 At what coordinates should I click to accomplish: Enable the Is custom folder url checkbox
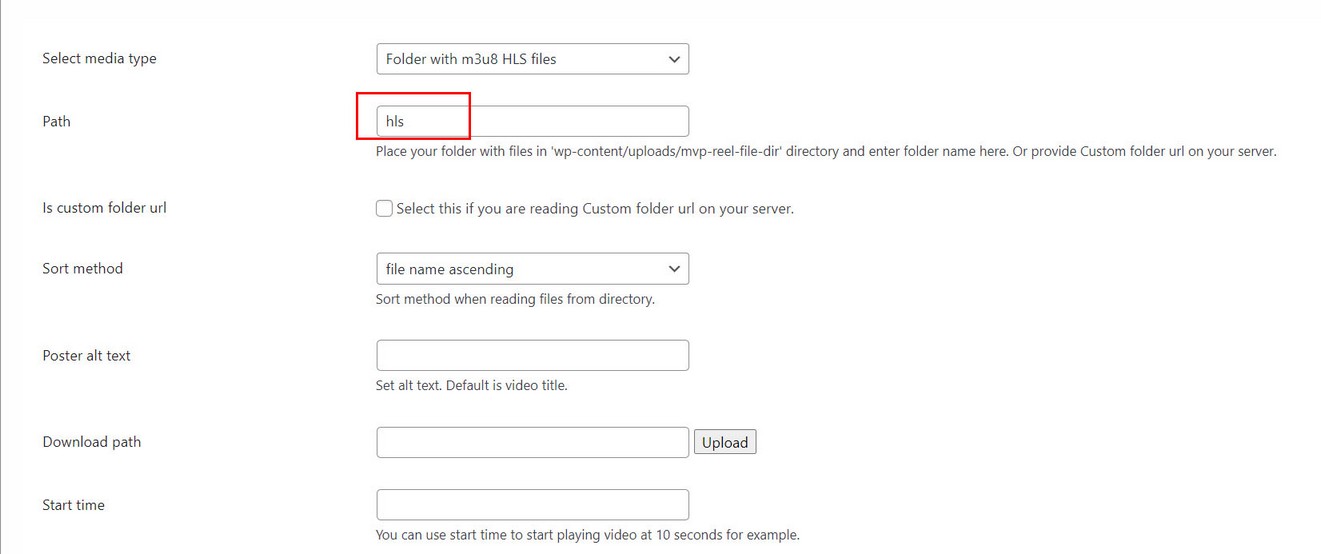tap(384, 209)
